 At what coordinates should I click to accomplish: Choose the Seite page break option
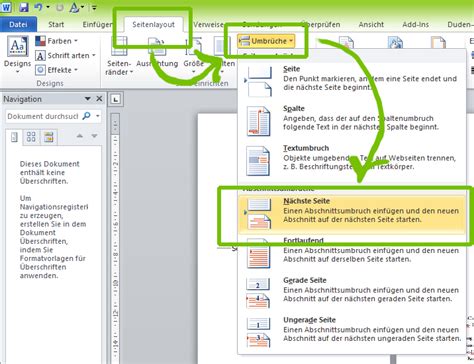point(352,82)
